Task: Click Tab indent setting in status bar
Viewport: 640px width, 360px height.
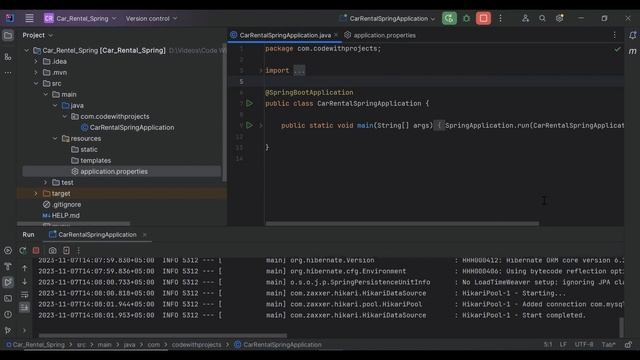Action: tap(608, 345)
